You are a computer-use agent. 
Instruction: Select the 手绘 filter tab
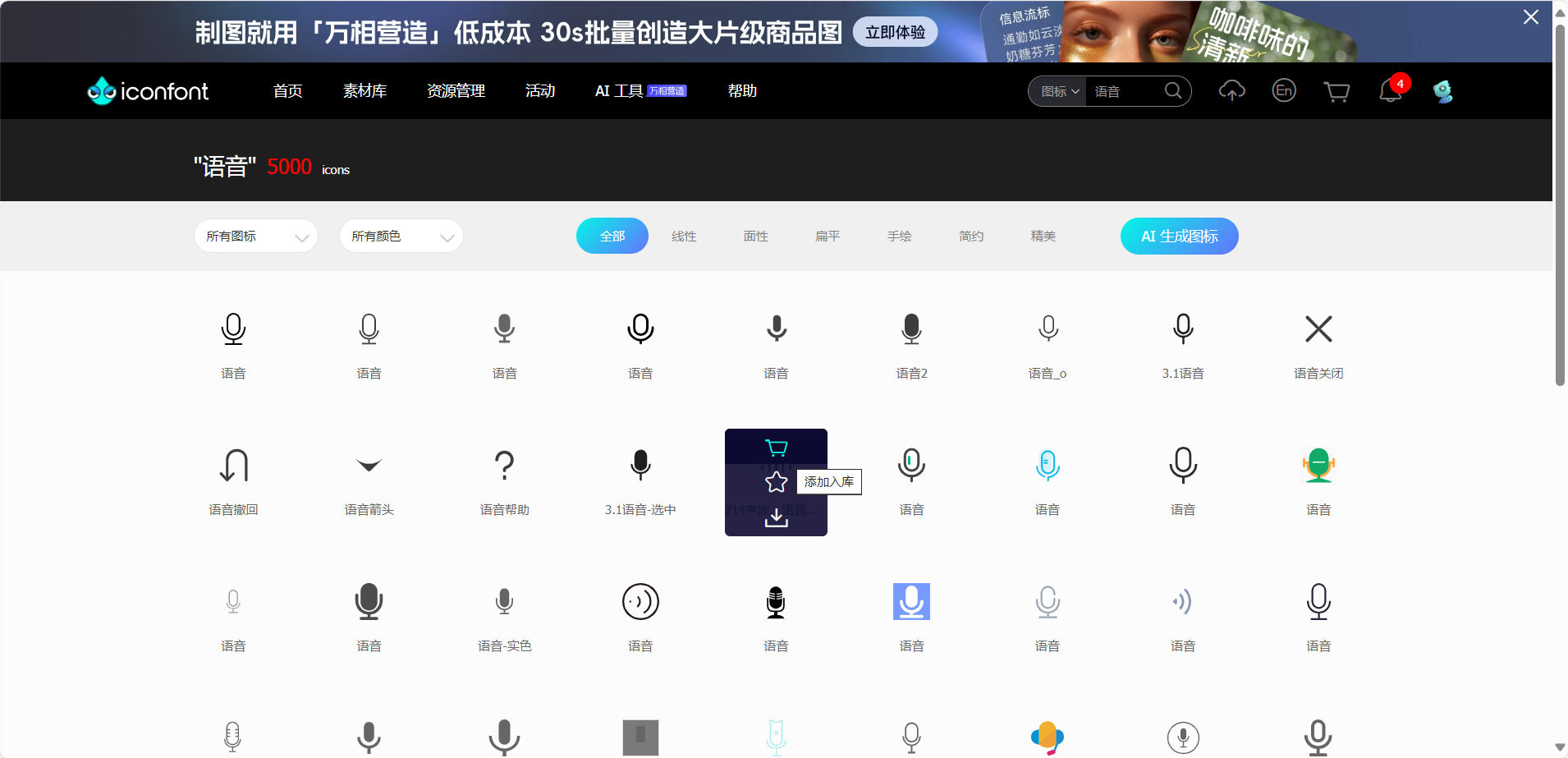(x=900, y=237)
